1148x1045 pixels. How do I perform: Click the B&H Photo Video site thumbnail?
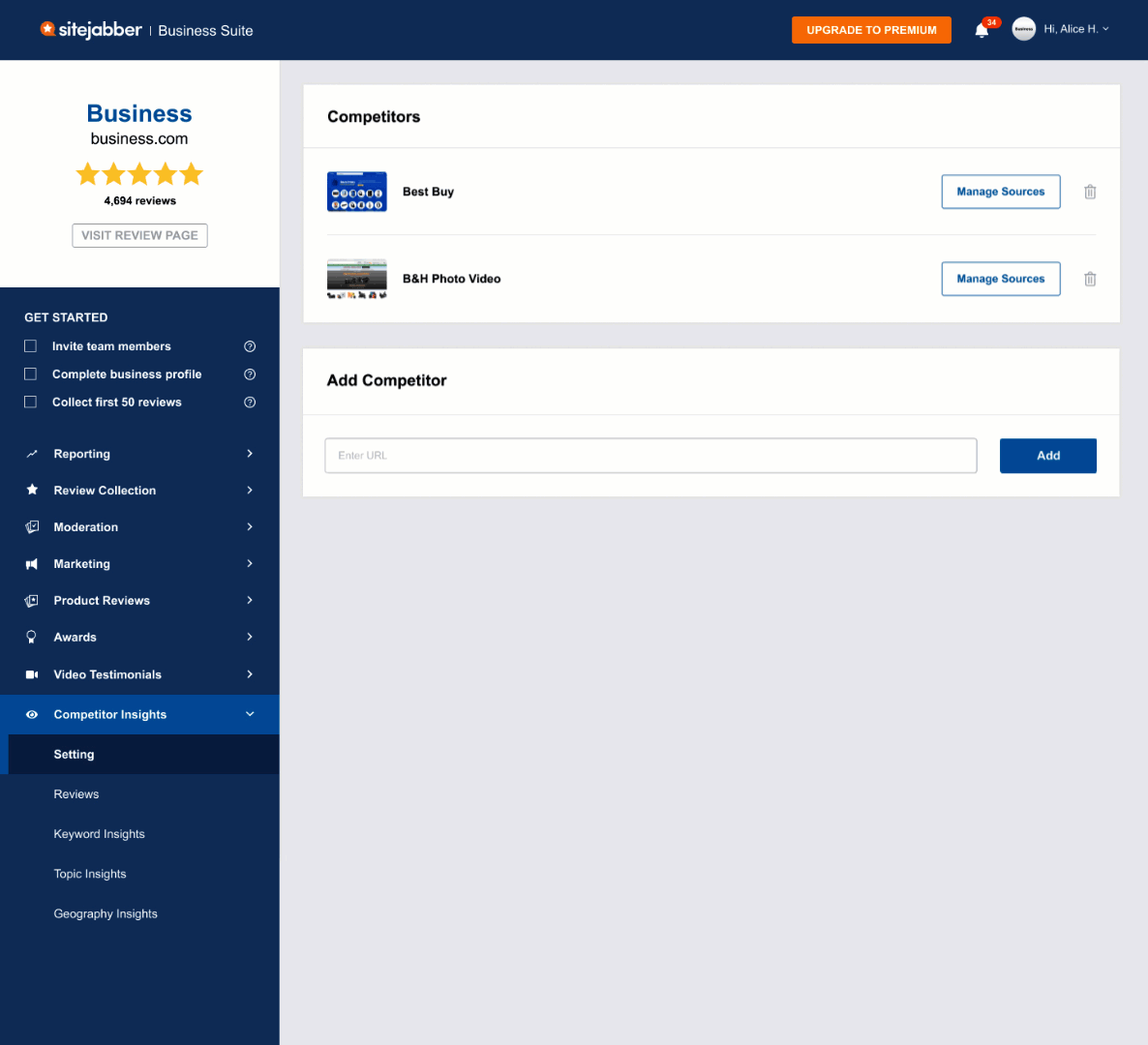pos(356,279)
